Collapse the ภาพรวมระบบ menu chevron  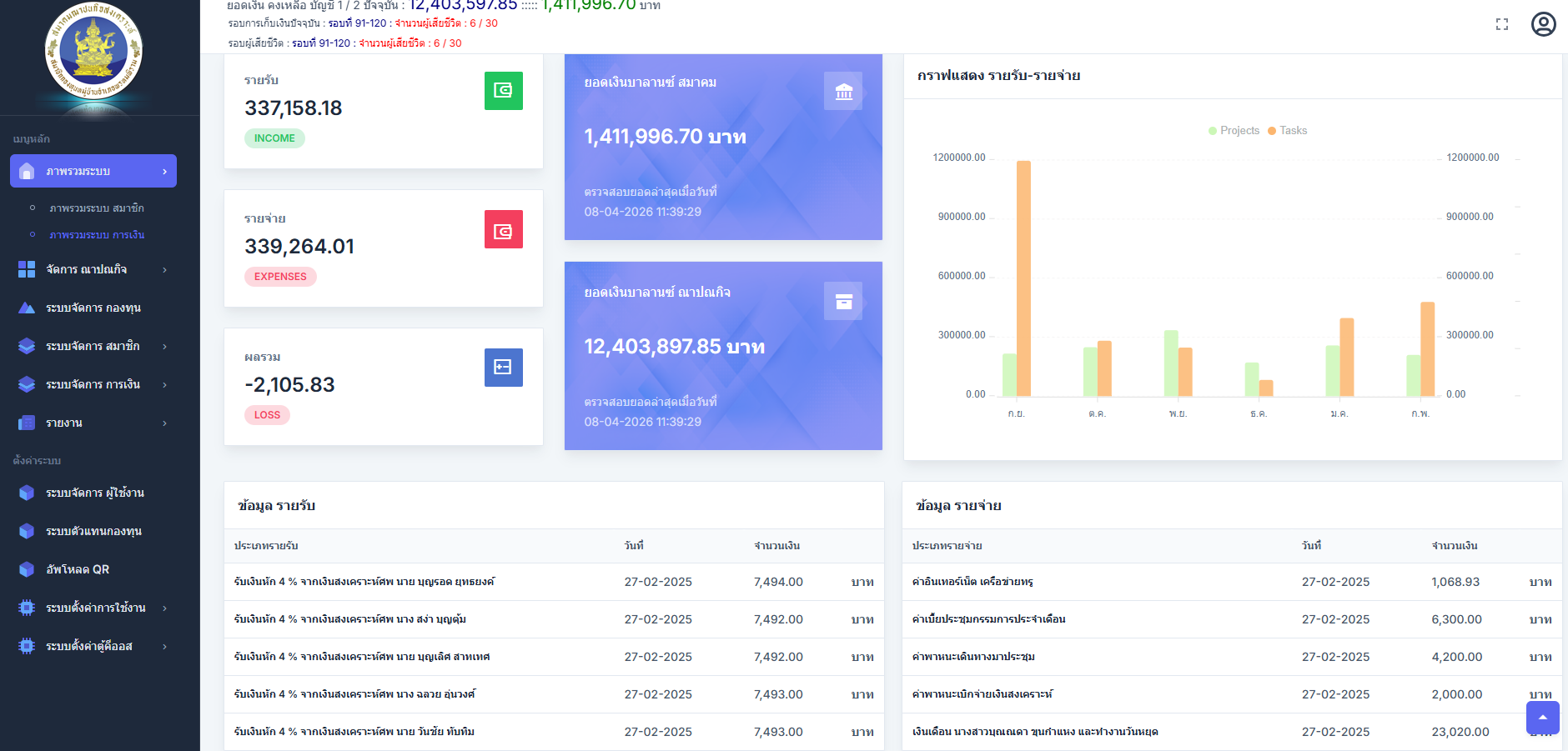[164, 171]
